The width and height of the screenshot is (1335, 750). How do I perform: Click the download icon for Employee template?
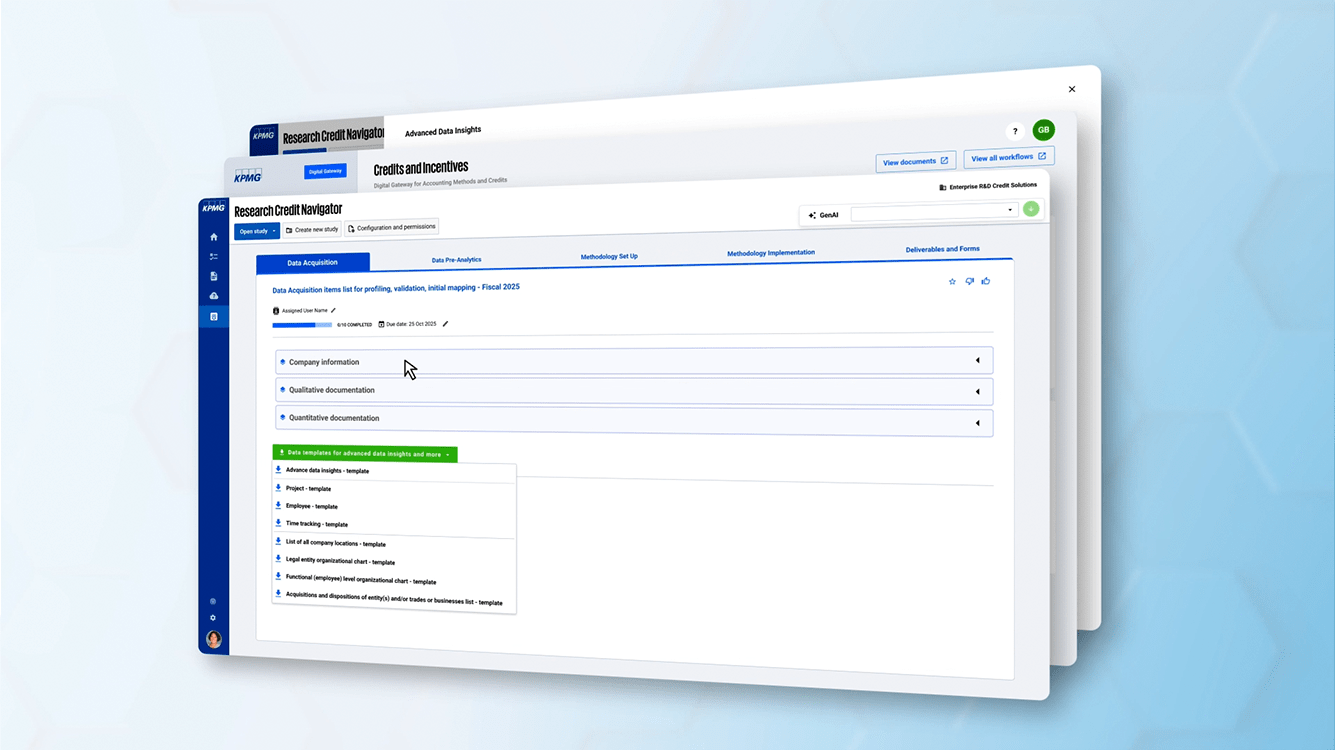tap(278, 505)
